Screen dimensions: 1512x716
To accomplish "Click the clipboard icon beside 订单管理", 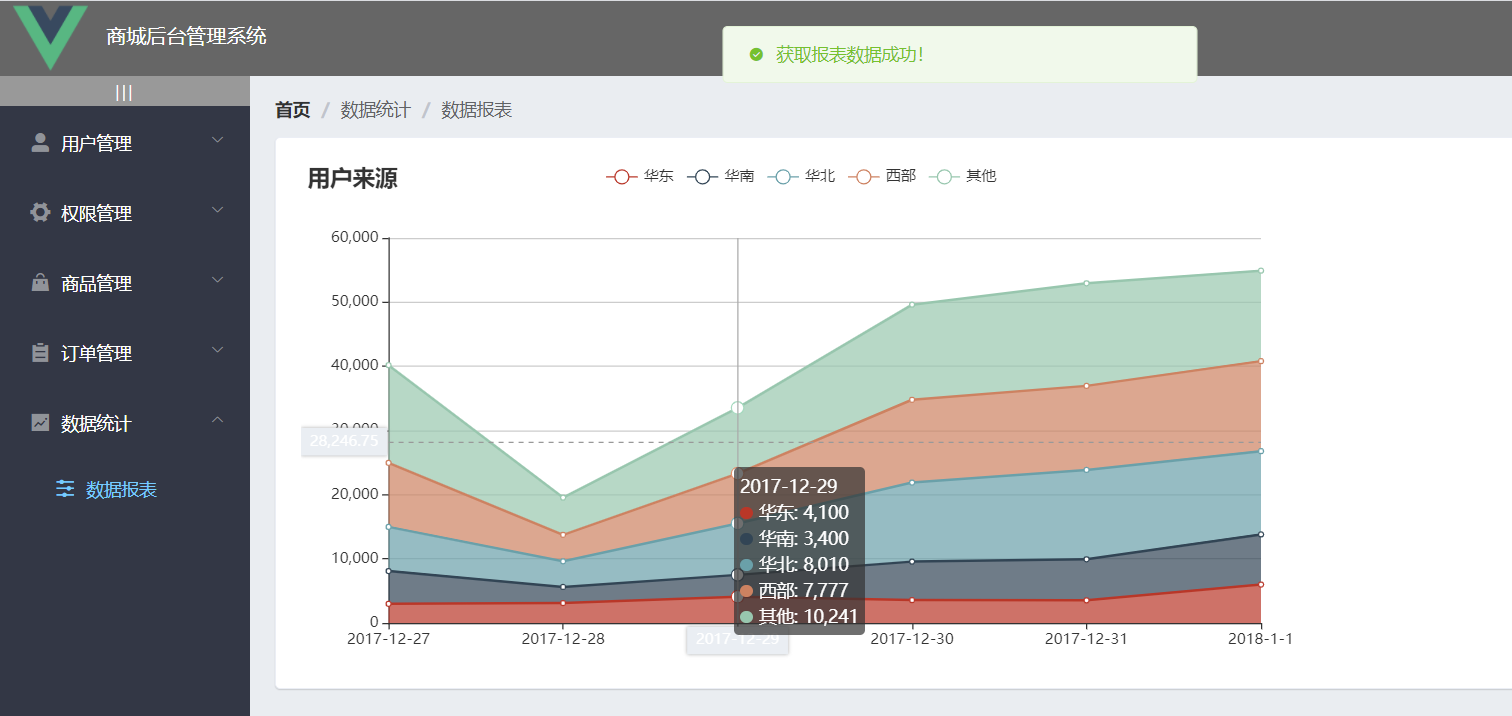I will point(40,353).
